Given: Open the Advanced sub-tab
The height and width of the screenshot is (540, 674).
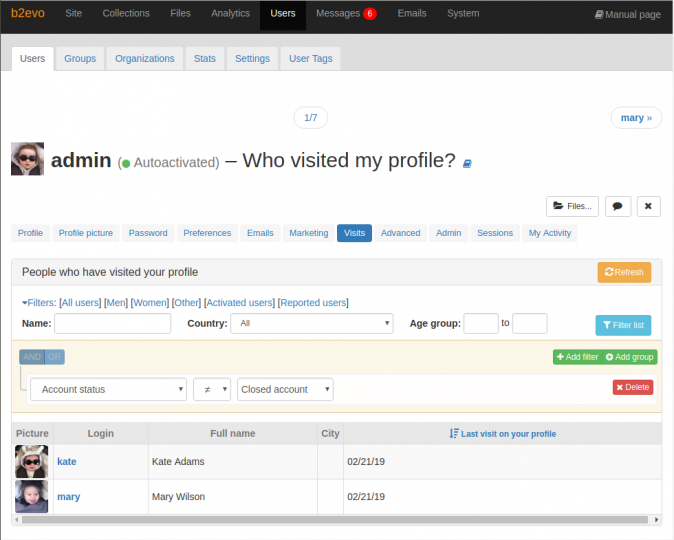Looking at the screenshot, I should [x=400, y=233].
